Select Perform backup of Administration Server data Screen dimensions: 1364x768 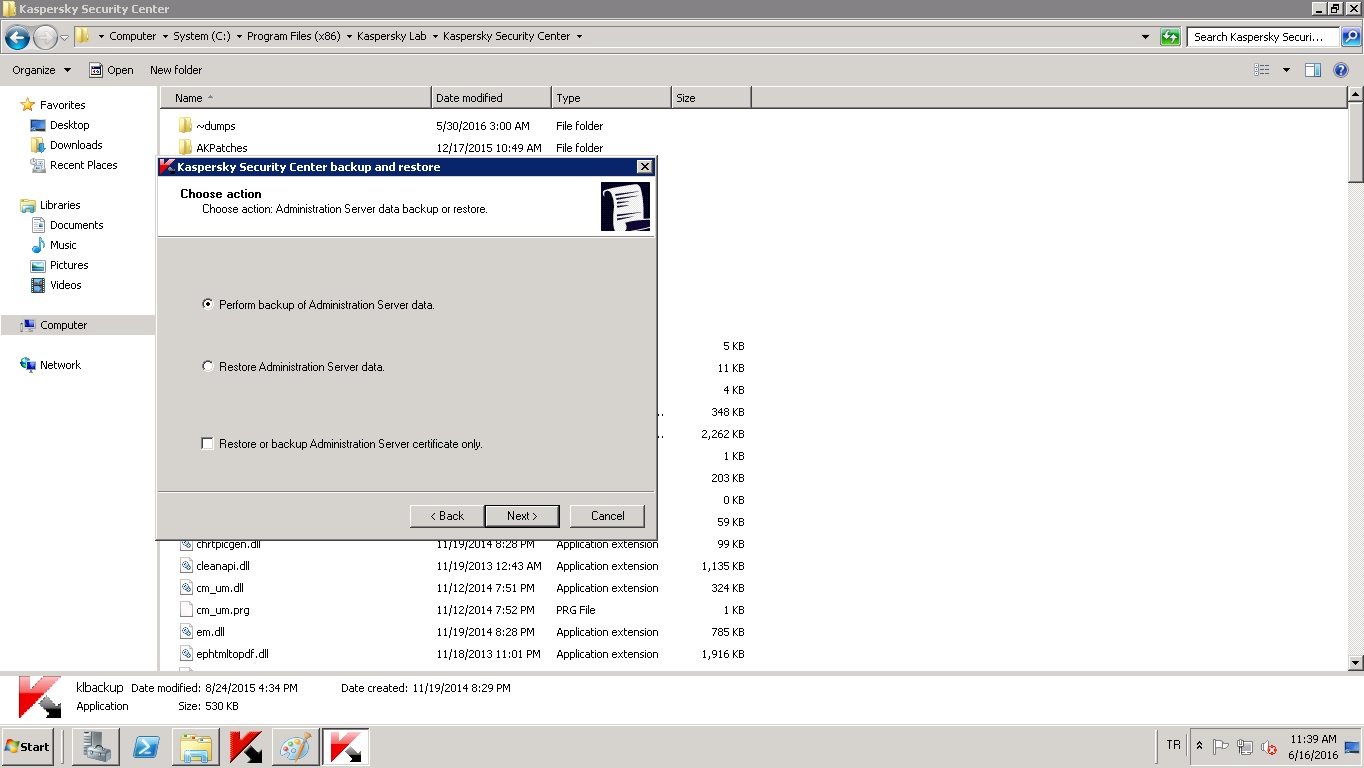tap(208, 304)
